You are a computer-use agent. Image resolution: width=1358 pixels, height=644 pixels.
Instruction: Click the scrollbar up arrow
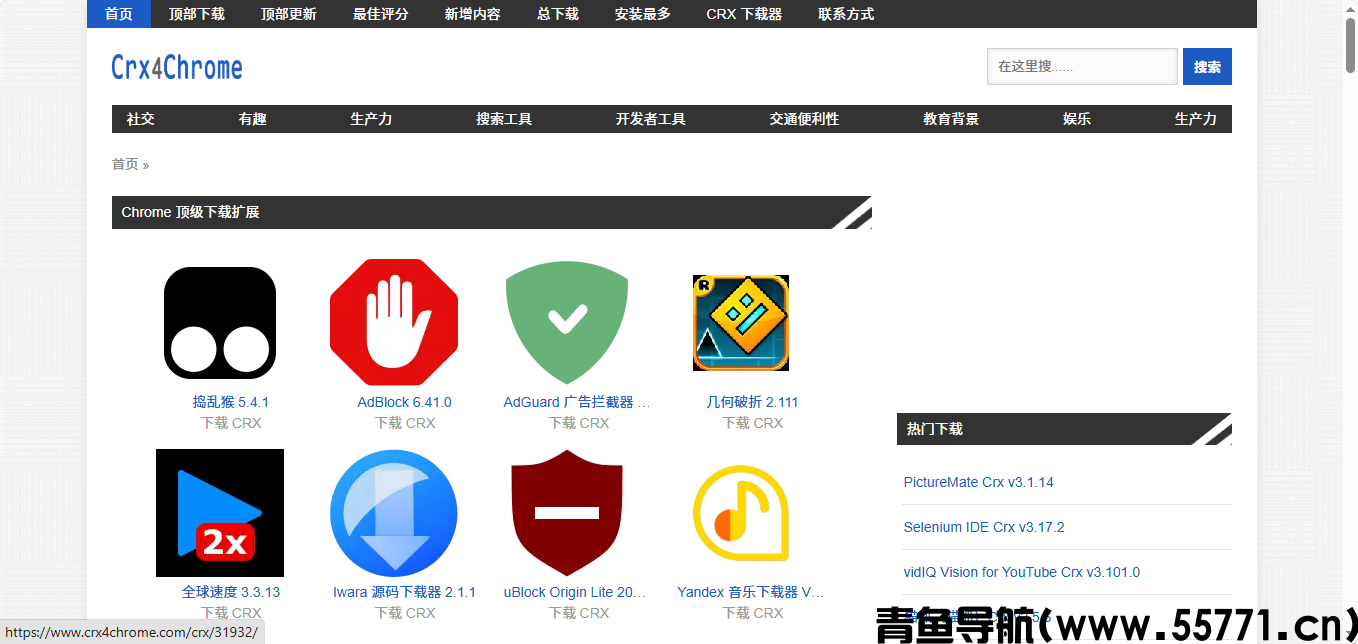pos(1350,7)
